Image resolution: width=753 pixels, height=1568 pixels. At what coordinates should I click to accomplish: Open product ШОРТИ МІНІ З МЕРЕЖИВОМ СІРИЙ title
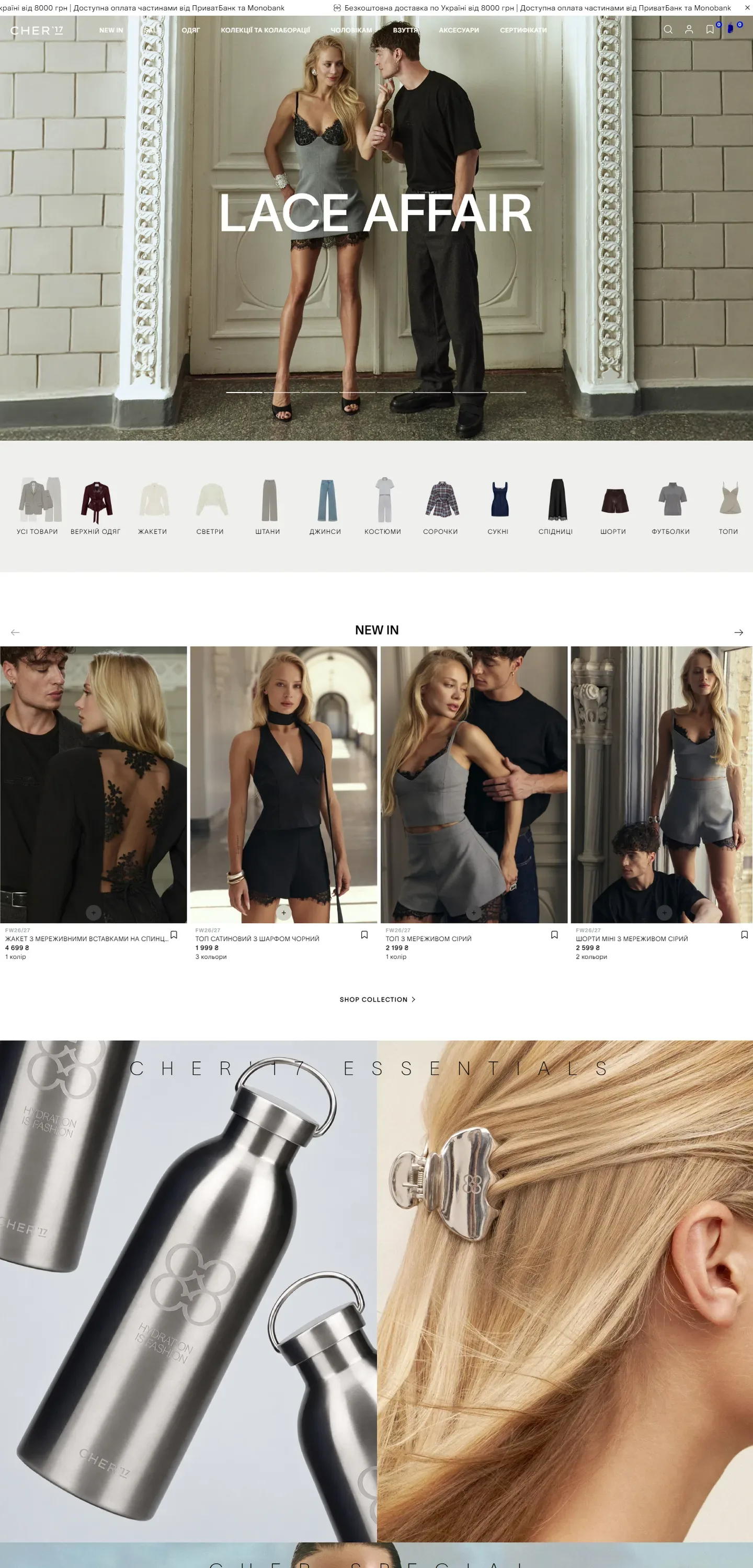(x=632, y=939)
